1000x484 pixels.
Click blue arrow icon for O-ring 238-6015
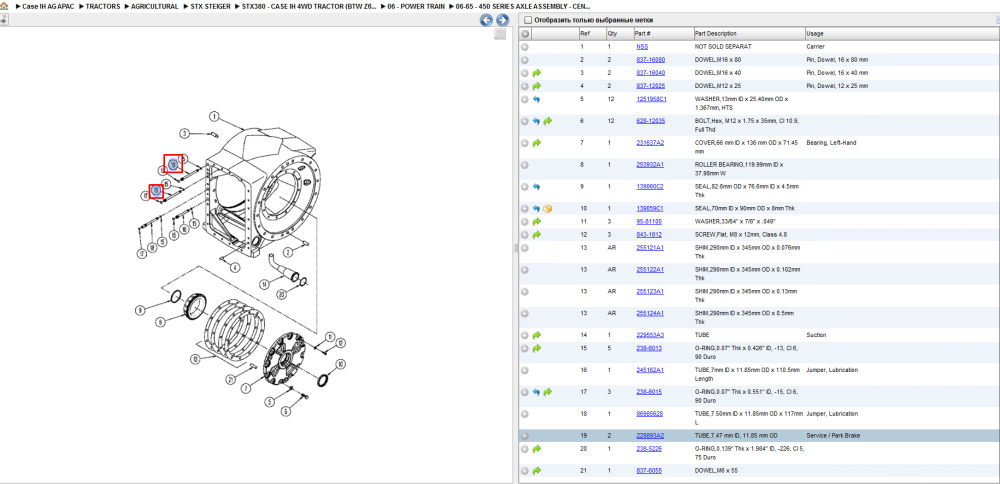click(x=536, y=392)
